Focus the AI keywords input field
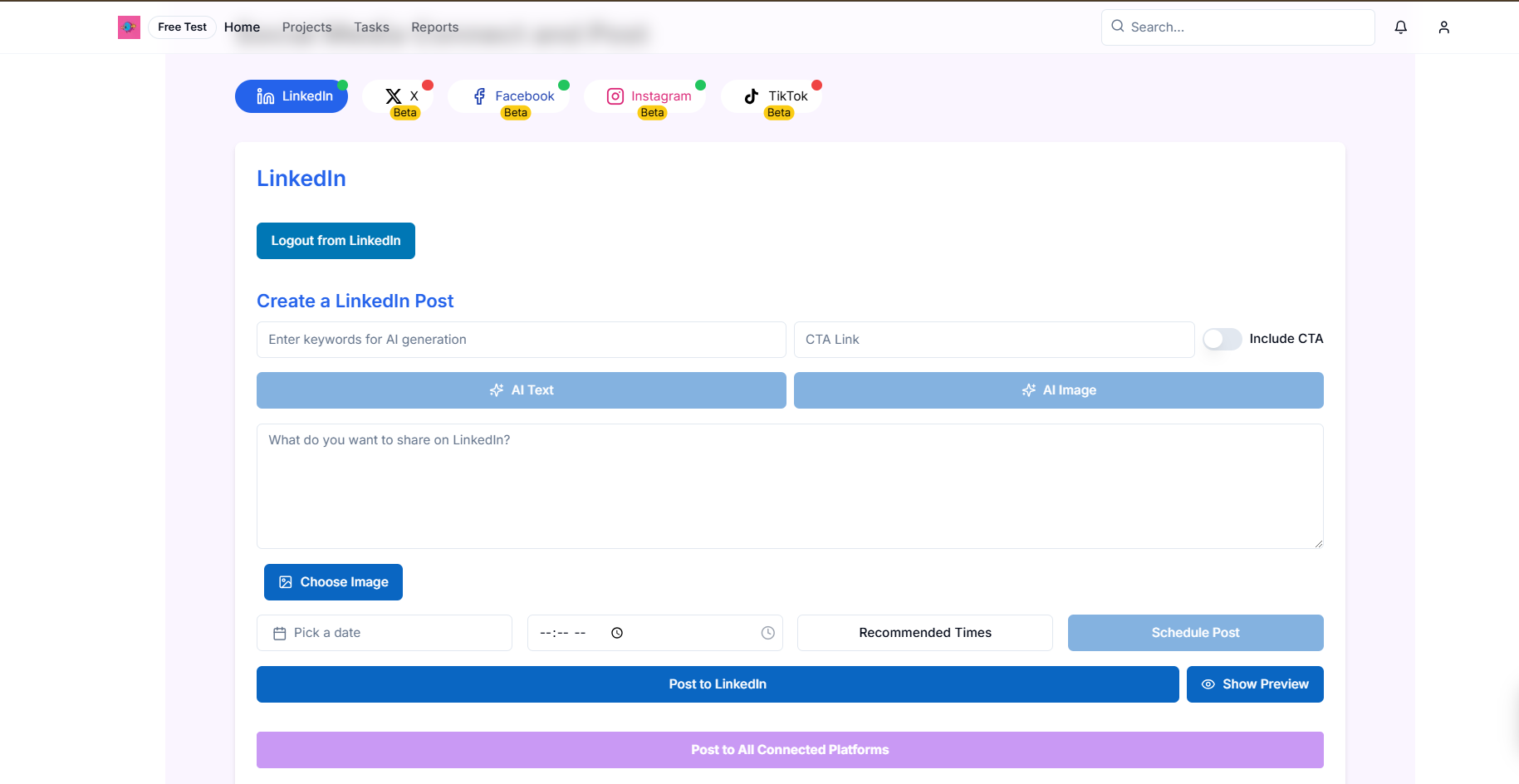The width and height of the screenshot is (1519, 784). (x=521, y=340)
